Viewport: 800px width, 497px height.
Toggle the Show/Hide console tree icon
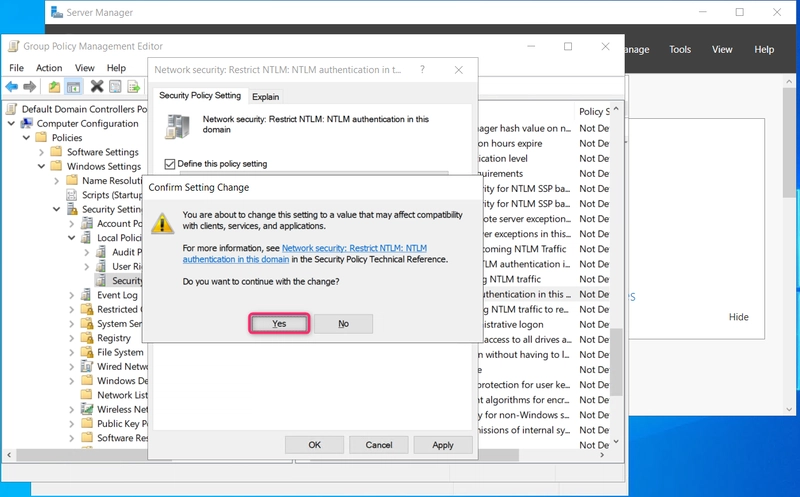click(x=73, y=87)
